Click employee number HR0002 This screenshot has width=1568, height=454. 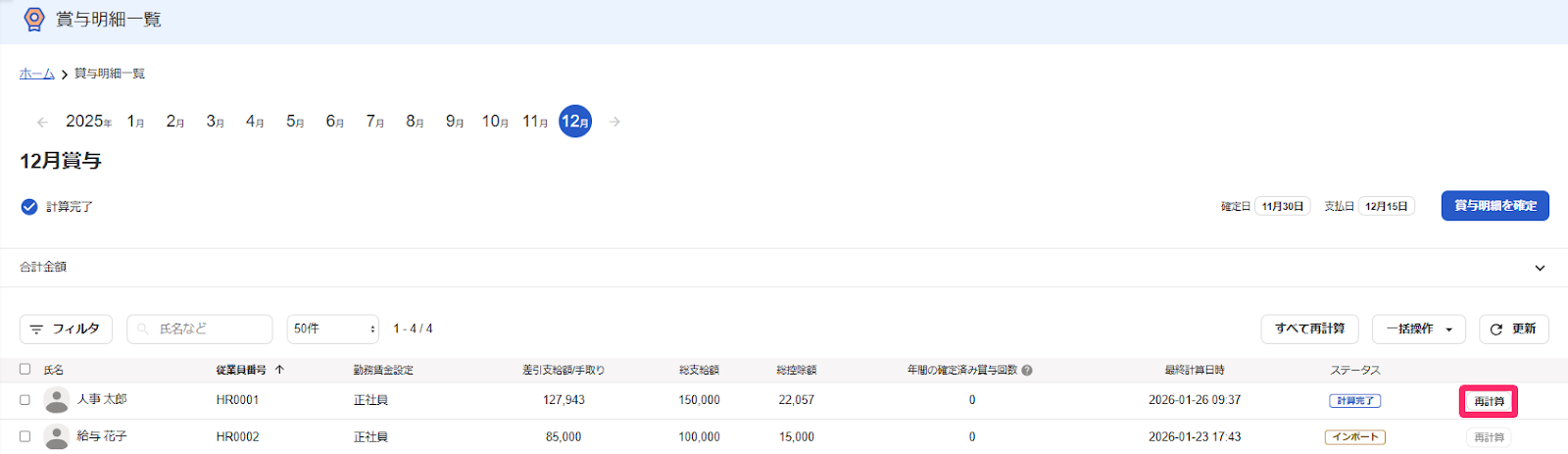click(238, 436)
